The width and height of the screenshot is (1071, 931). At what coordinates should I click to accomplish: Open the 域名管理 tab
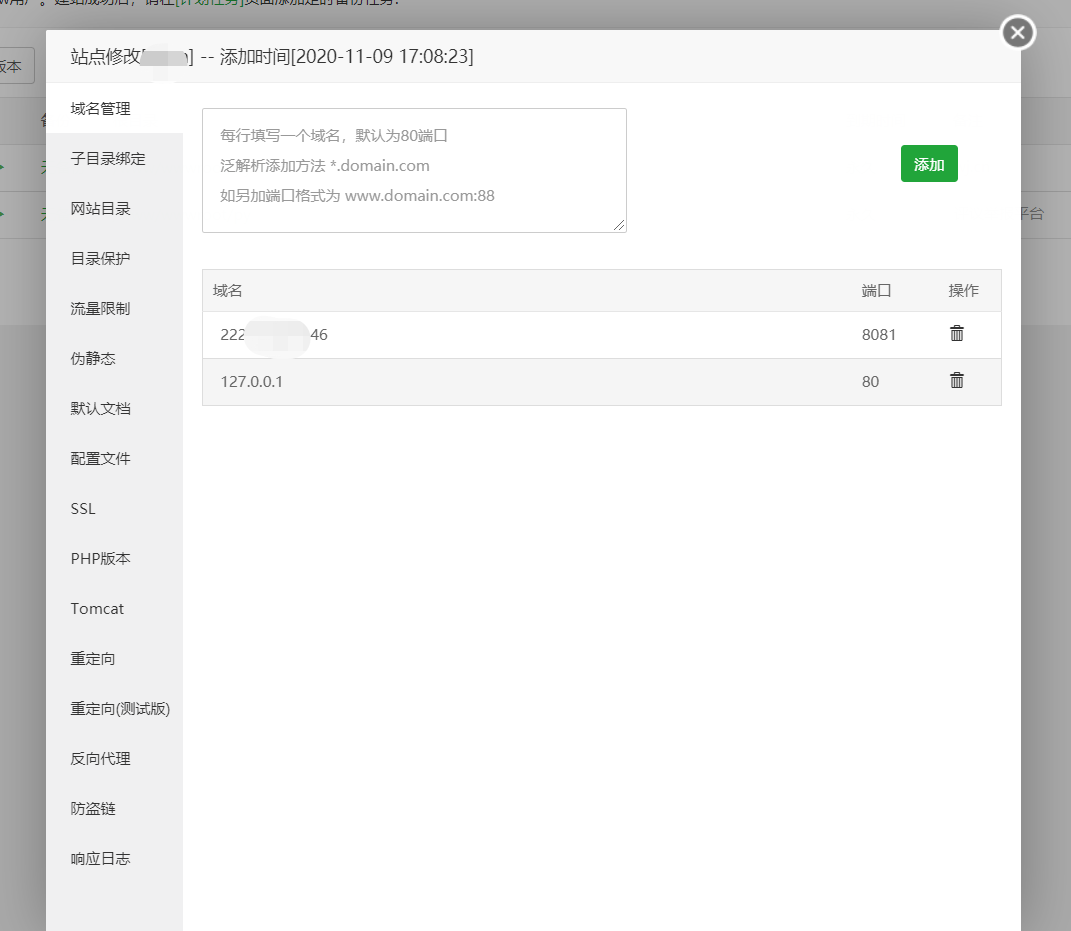[x=114, y=109]
